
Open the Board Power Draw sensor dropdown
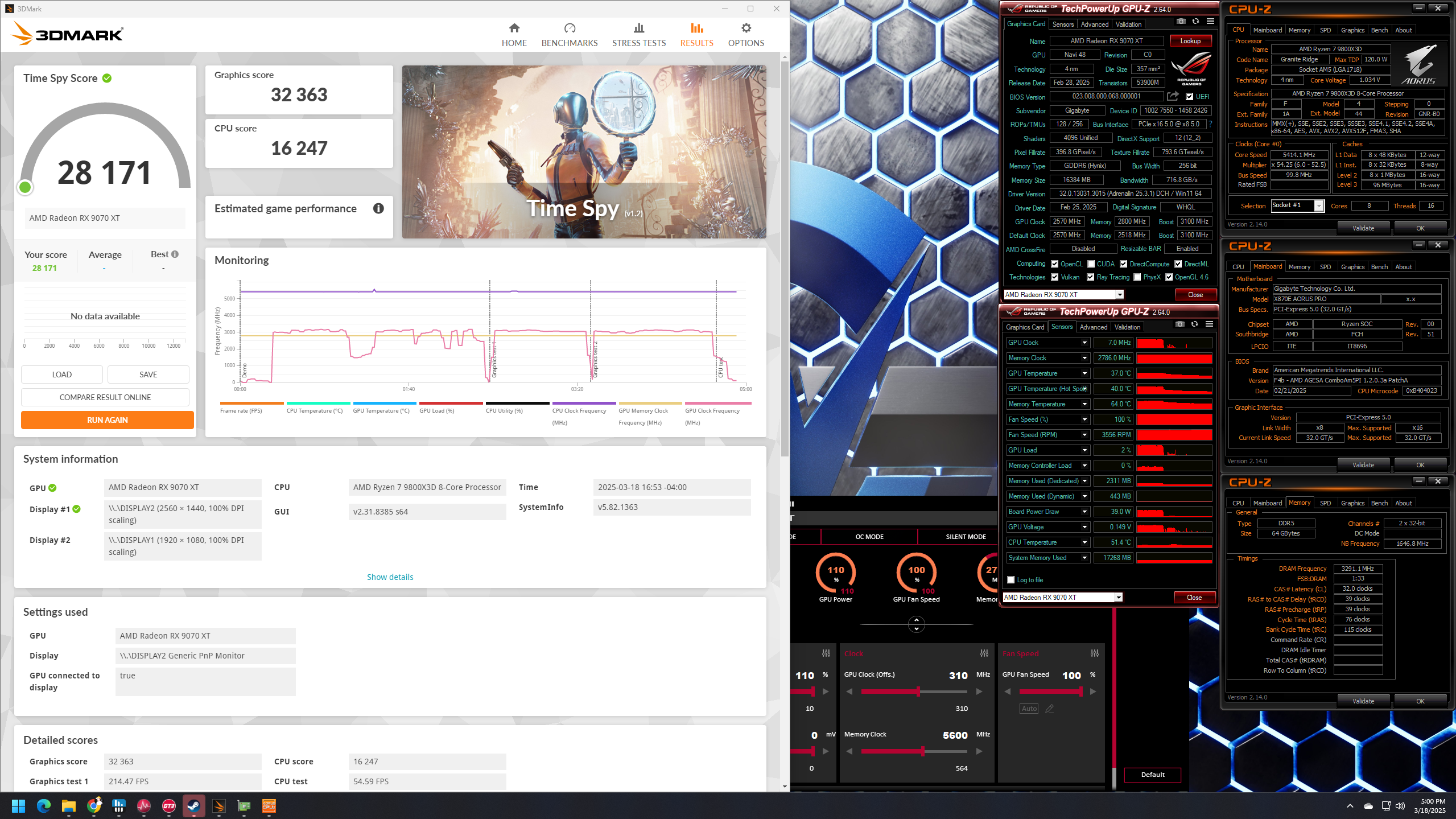point(1084,512)
